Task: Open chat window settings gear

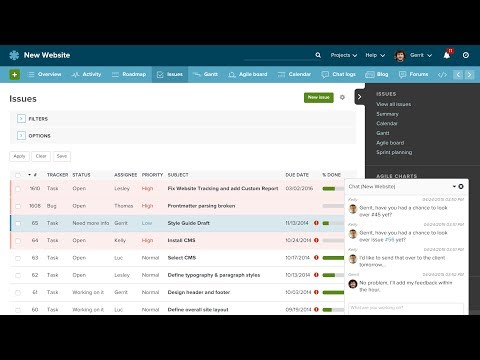Action: coord(461,186)
